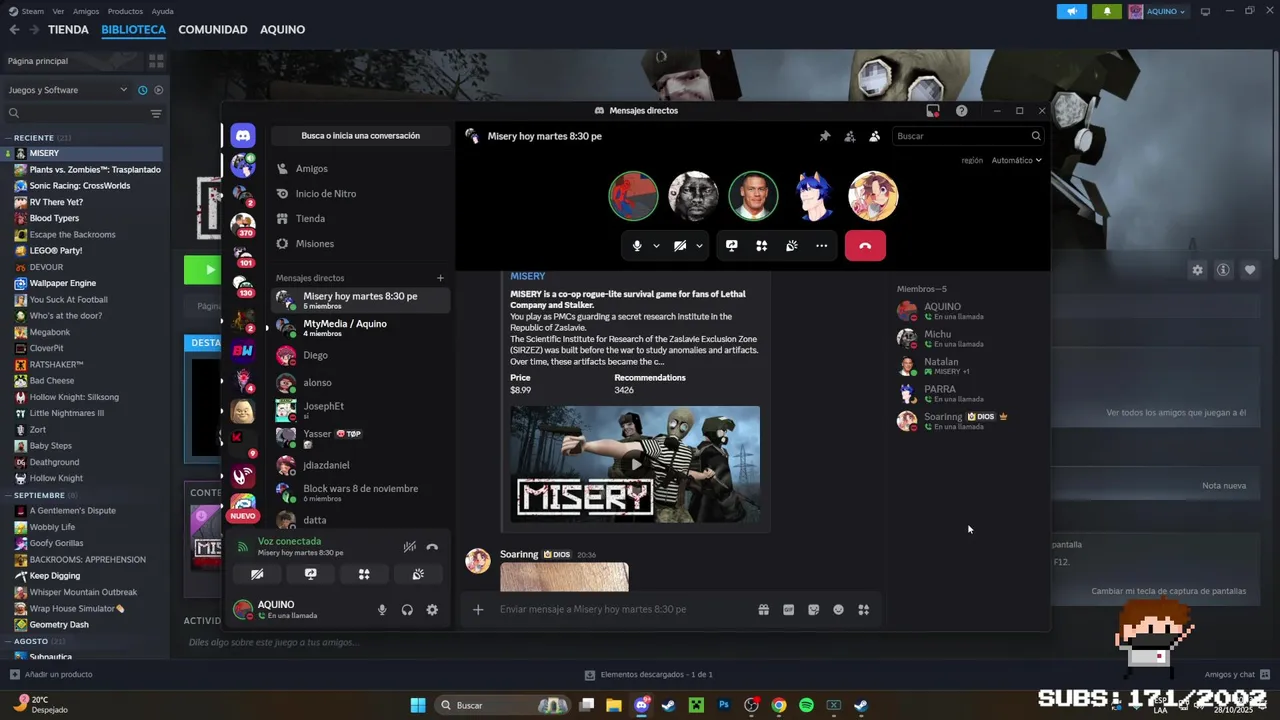This screenshot has width=1280, height=720.
Task: Open Discord home logo button
Action: pos(242,135)
